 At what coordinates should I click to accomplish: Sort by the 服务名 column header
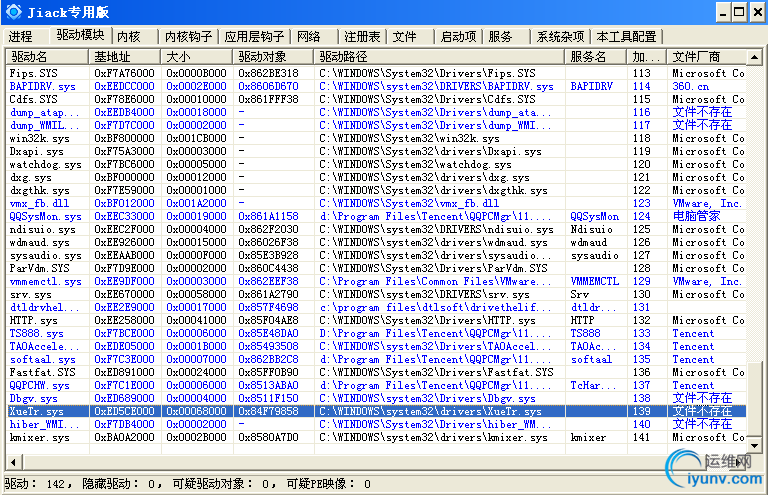(x=596, y=57)
